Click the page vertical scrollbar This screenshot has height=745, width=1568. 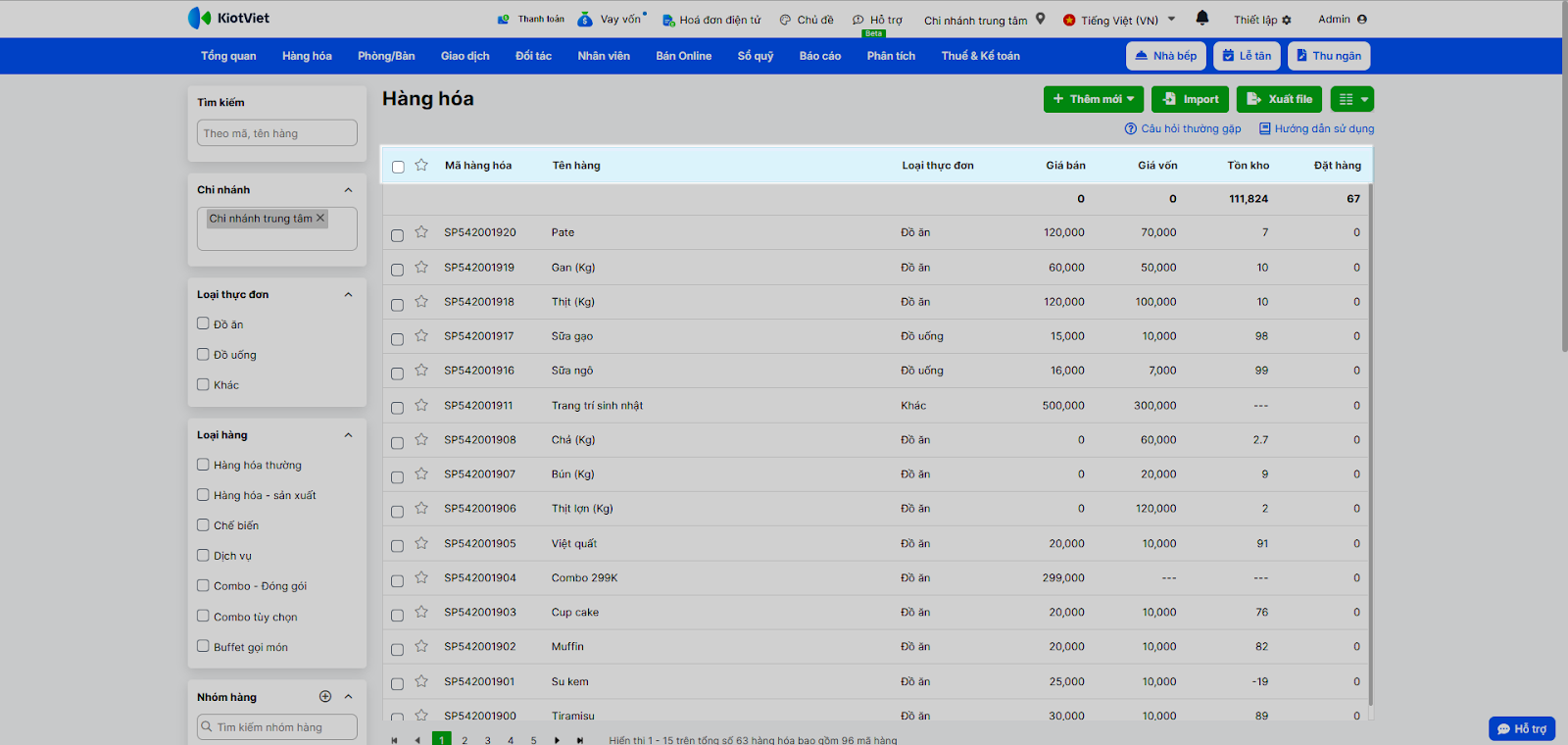1563,176
